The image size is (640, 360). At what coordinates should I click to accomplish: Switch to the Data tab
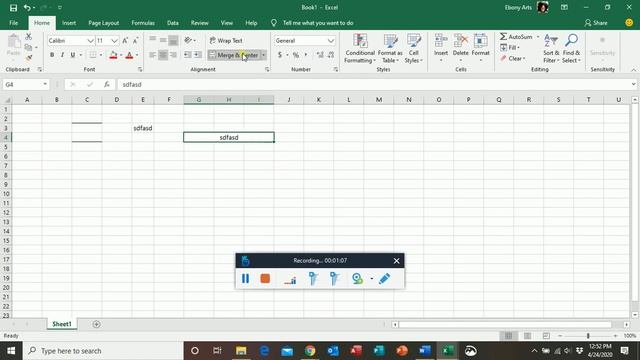point(173,23)
